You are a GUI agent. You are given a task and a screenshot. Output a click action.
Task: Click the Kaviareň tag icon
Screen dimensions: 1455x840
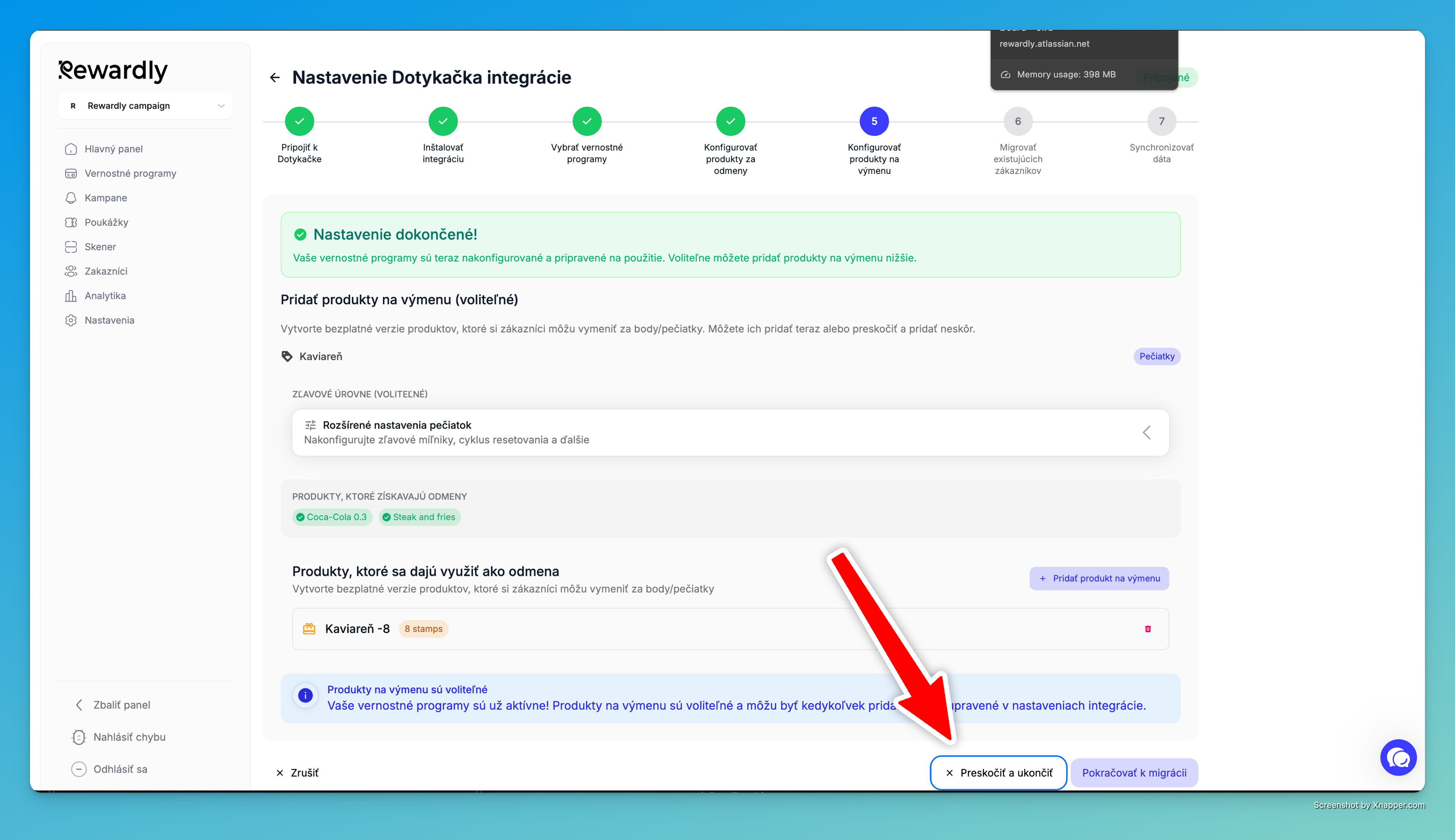287,357
